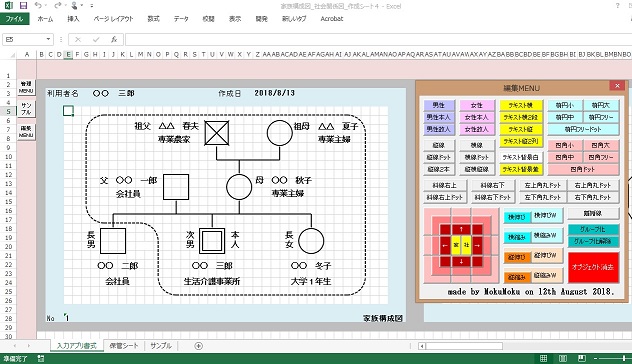Image resolution: width=632 pixels, height=364 pixels.
Task: Open the touch mode dropdown arrow
Action: click(x=81, y=6)
